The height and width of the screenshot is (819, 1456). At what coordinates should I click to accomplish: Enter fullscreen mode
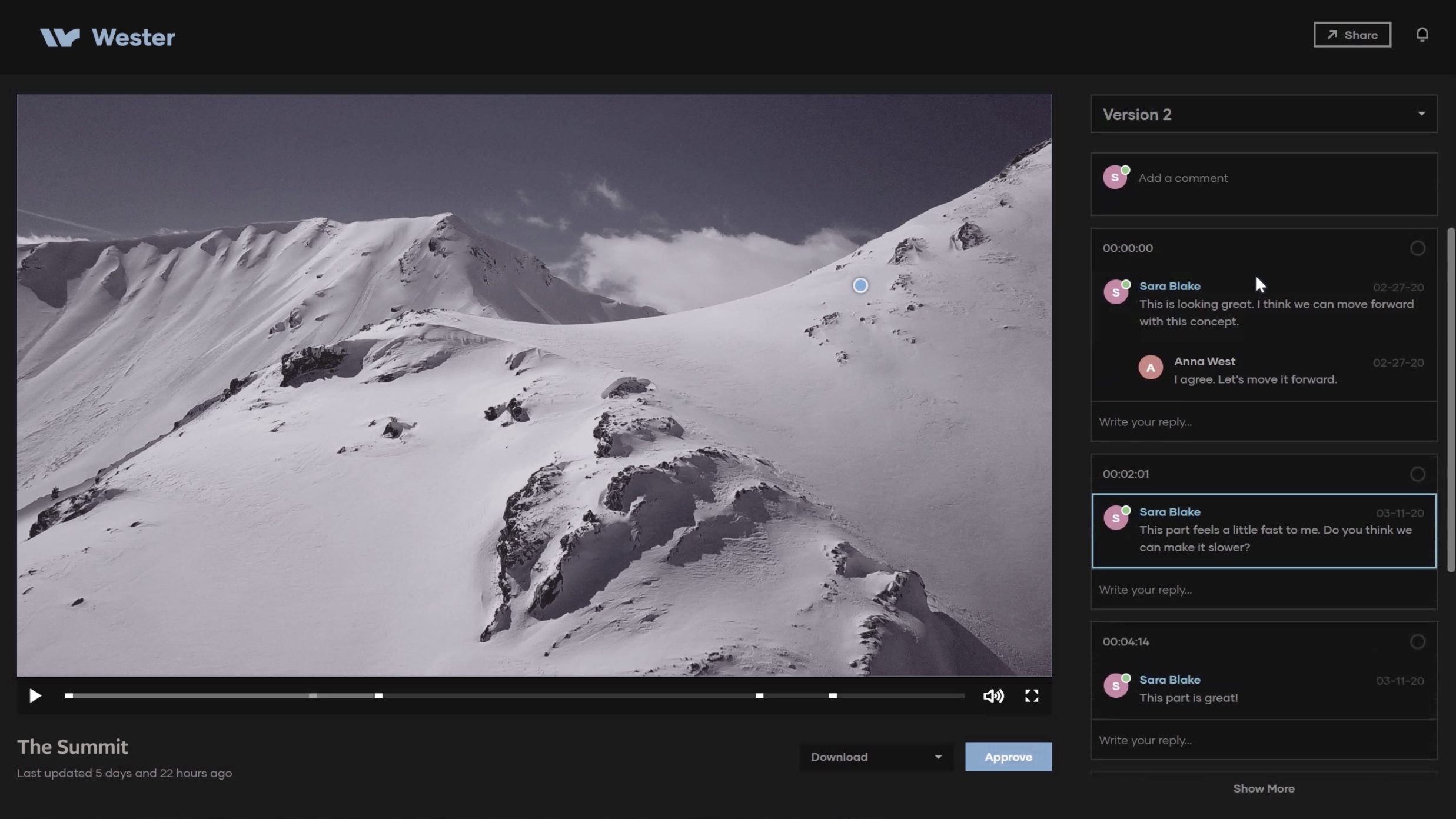(1031, 695)
